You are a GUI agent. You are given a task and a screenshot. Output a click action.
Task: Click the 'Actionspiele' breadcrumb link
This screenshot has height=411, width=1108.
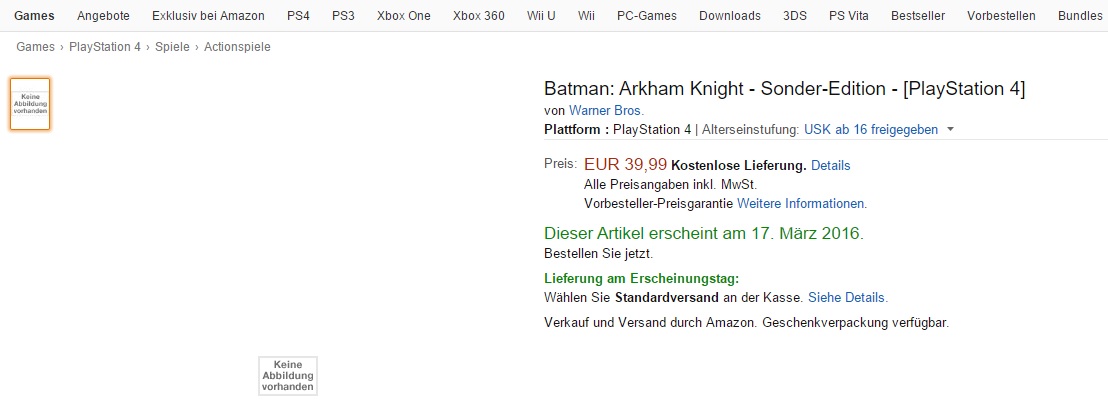[237, 47]
